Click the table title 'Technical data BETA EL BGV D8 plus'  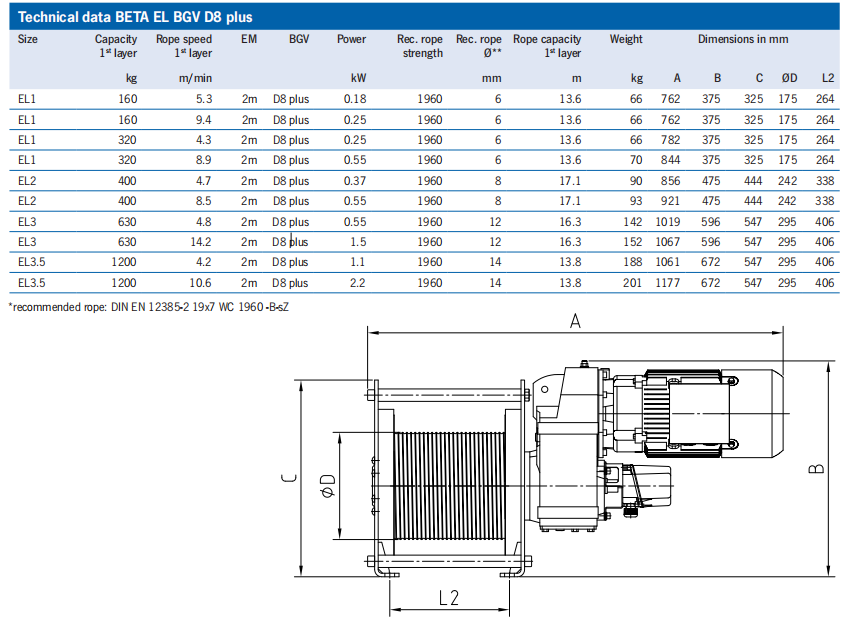[x=136, y=17]
